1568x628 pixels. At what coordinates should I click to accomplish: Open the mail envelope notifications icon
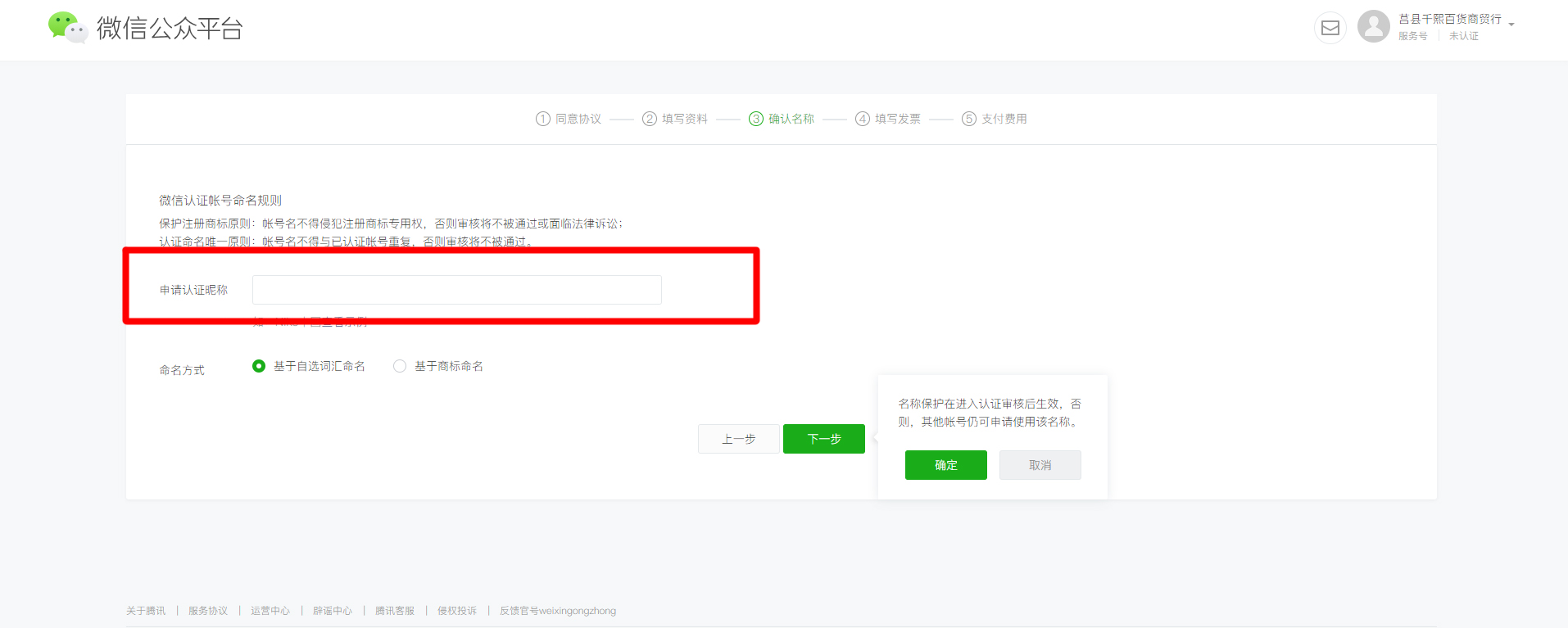[x=1330, y=28]
